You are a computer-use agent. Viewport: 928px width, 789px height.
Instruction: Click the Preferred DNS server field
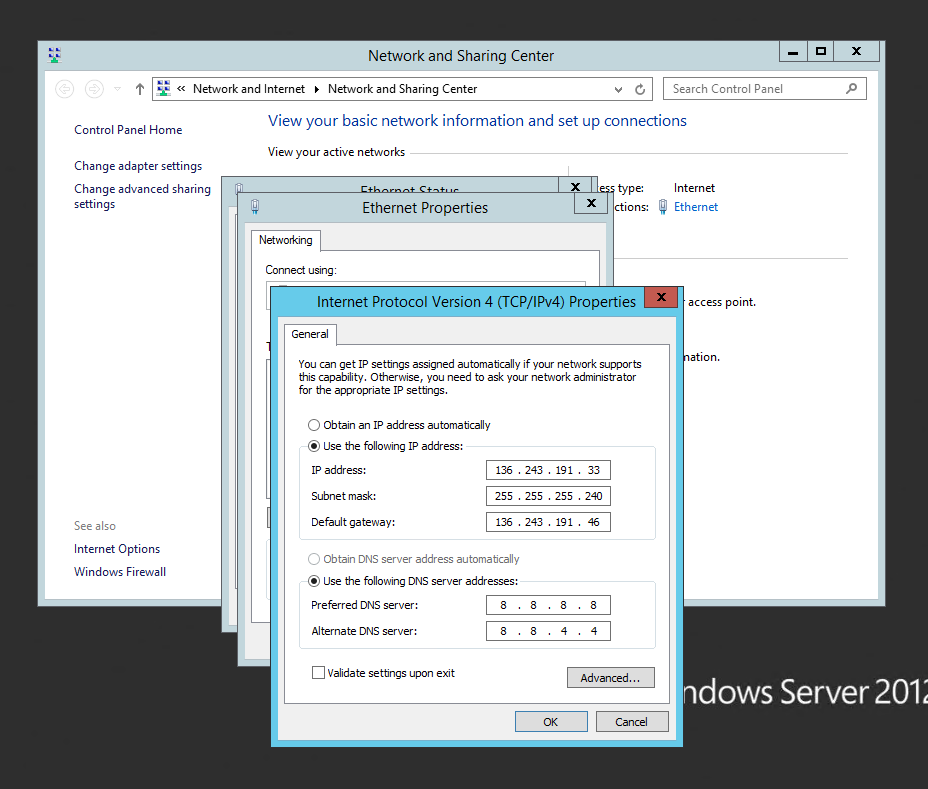548,605
